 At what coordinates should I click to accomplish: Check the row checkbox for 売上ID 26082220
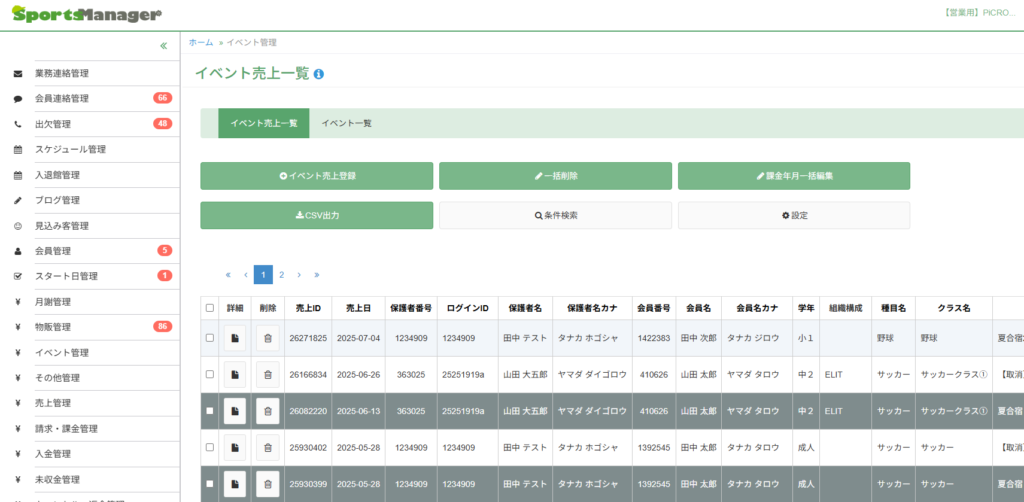point(210,411)
